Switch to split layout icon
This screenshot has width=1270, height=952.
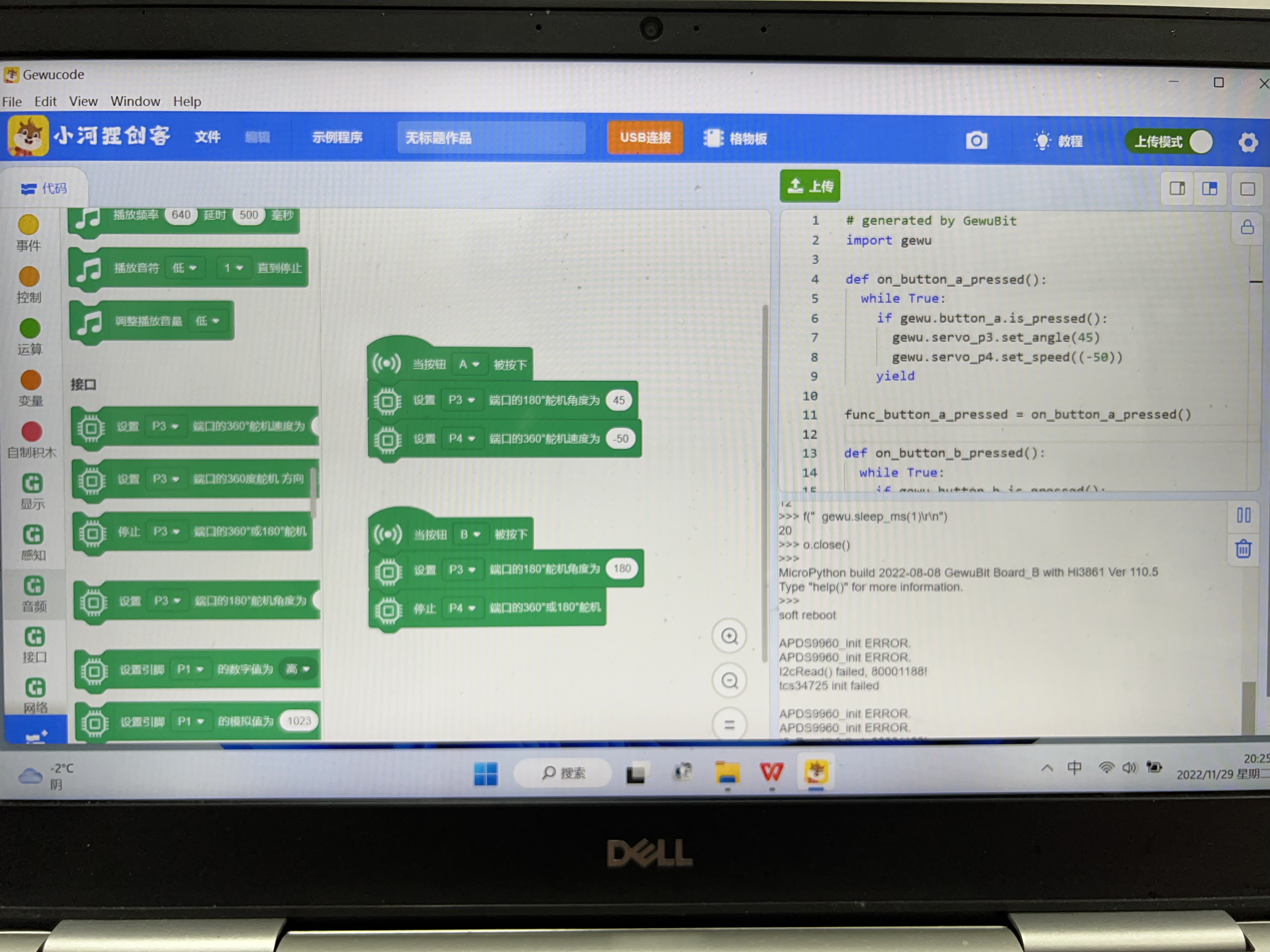(1210, 188)
